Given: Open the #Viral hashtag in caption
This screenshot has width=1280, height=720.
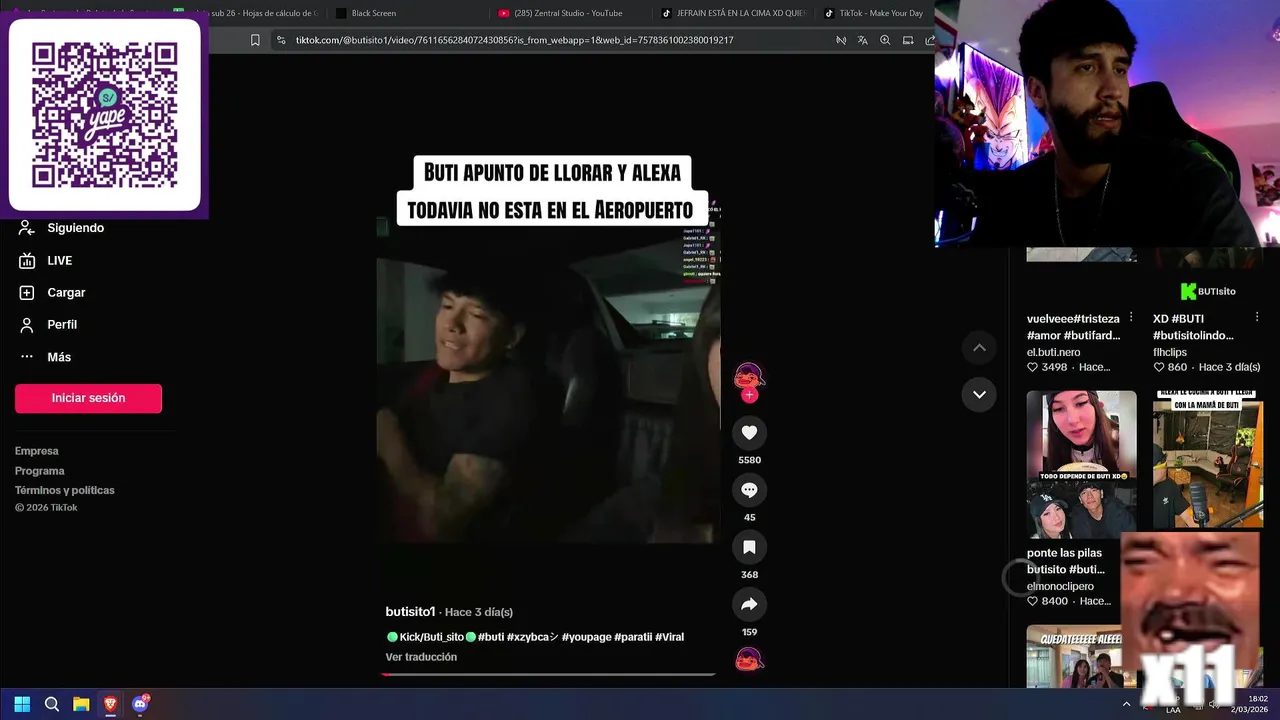Looking at the screenshot, I should [670, 637].
